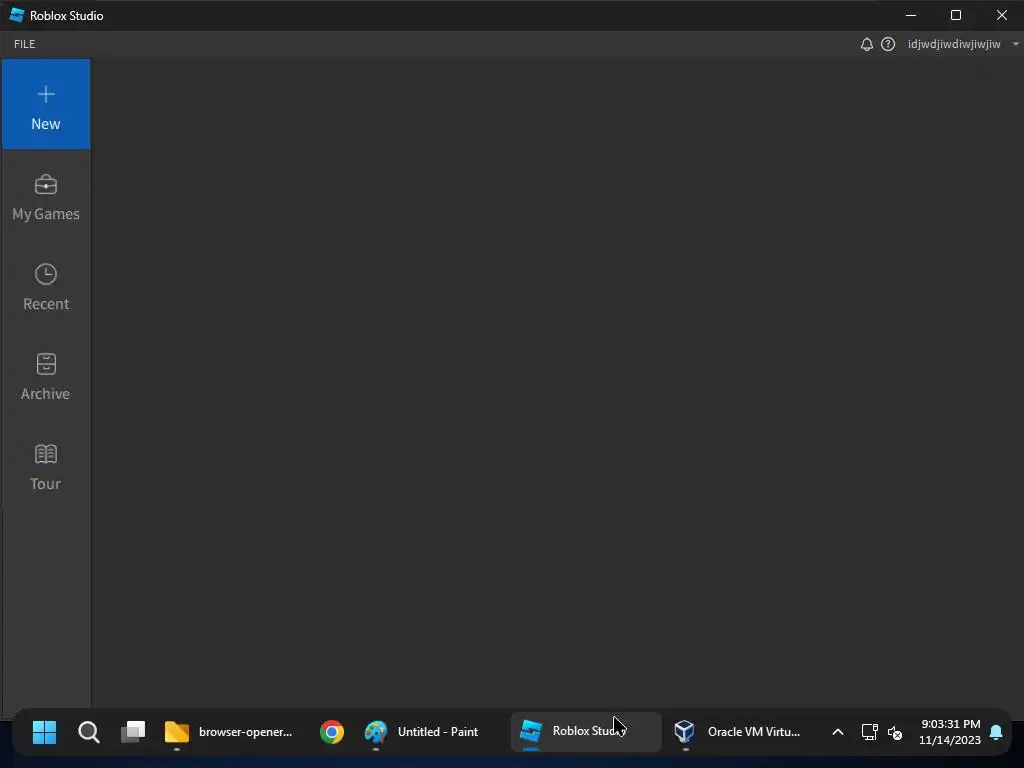The image size is (1024, 768).
Task: Start the Studio Tour
Action: (46, 467)
